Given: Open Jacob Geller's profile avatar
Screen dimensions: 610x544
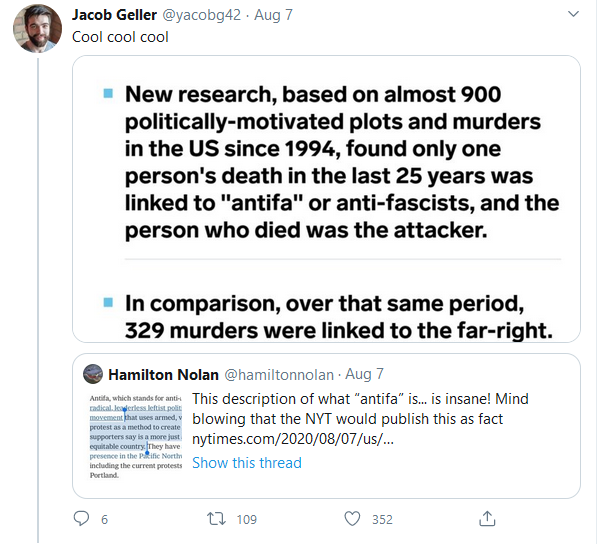Looking at the screenshot, I should pos(37,28).
